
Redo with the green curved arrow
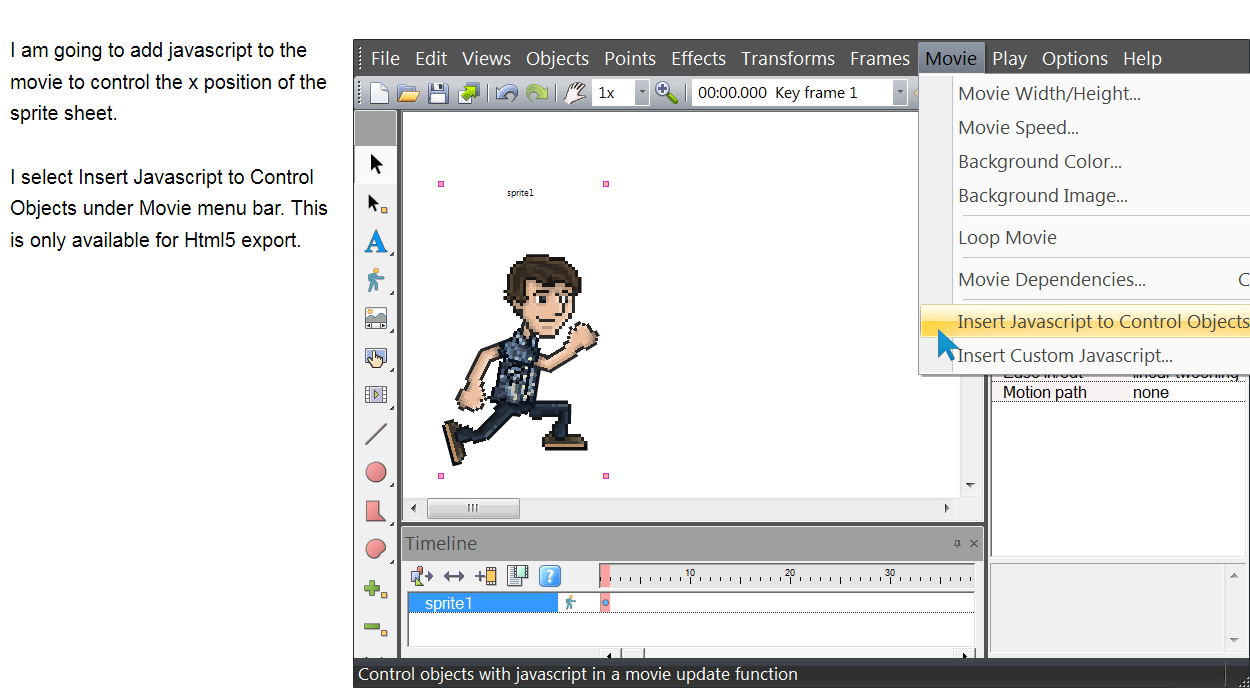click(537, 93)
